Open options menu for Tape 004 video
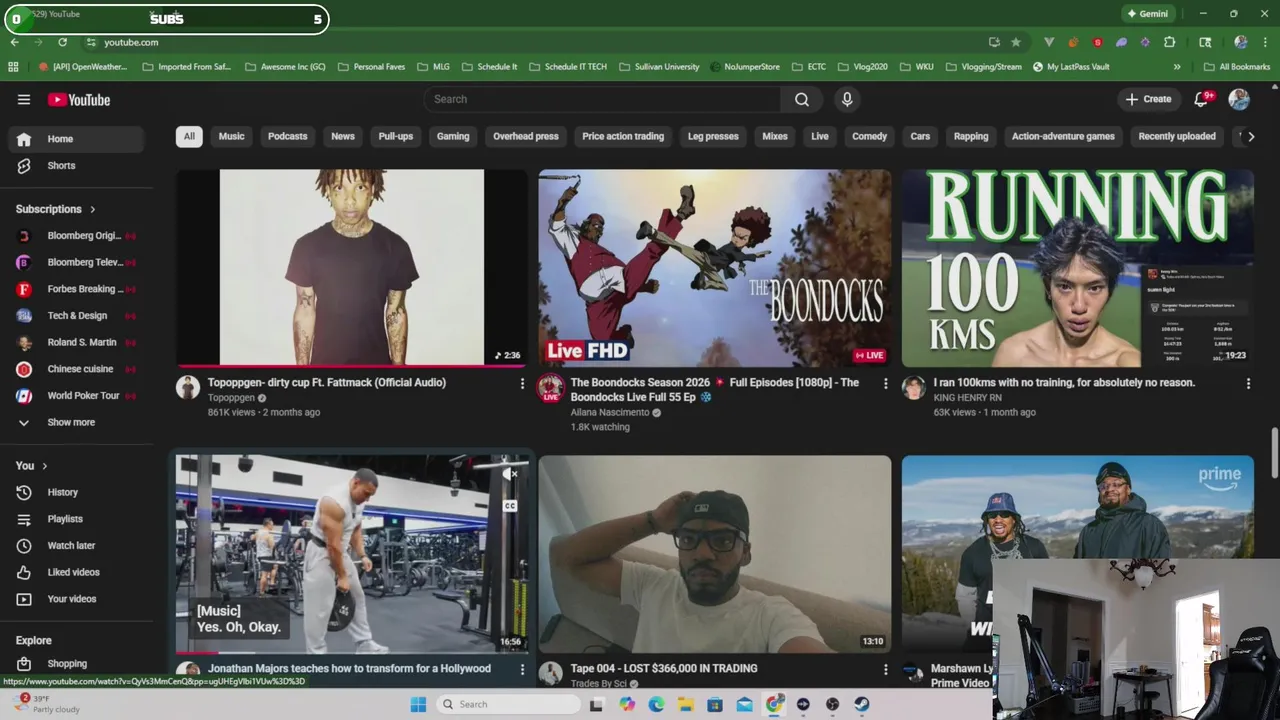Screen dimensions: 1280x720 pos(885,669)
